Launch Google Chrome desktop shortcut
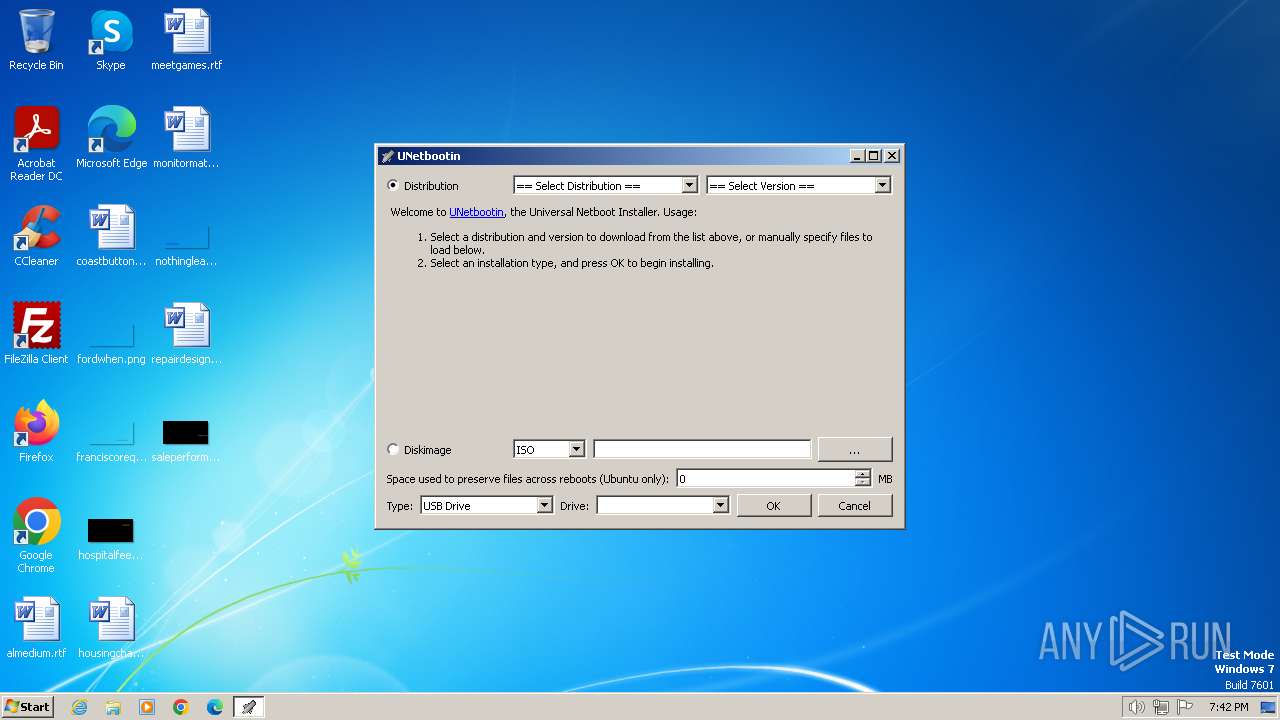Image resolution: width=1280 pixels, height=720 pixels. pos(36,536)
